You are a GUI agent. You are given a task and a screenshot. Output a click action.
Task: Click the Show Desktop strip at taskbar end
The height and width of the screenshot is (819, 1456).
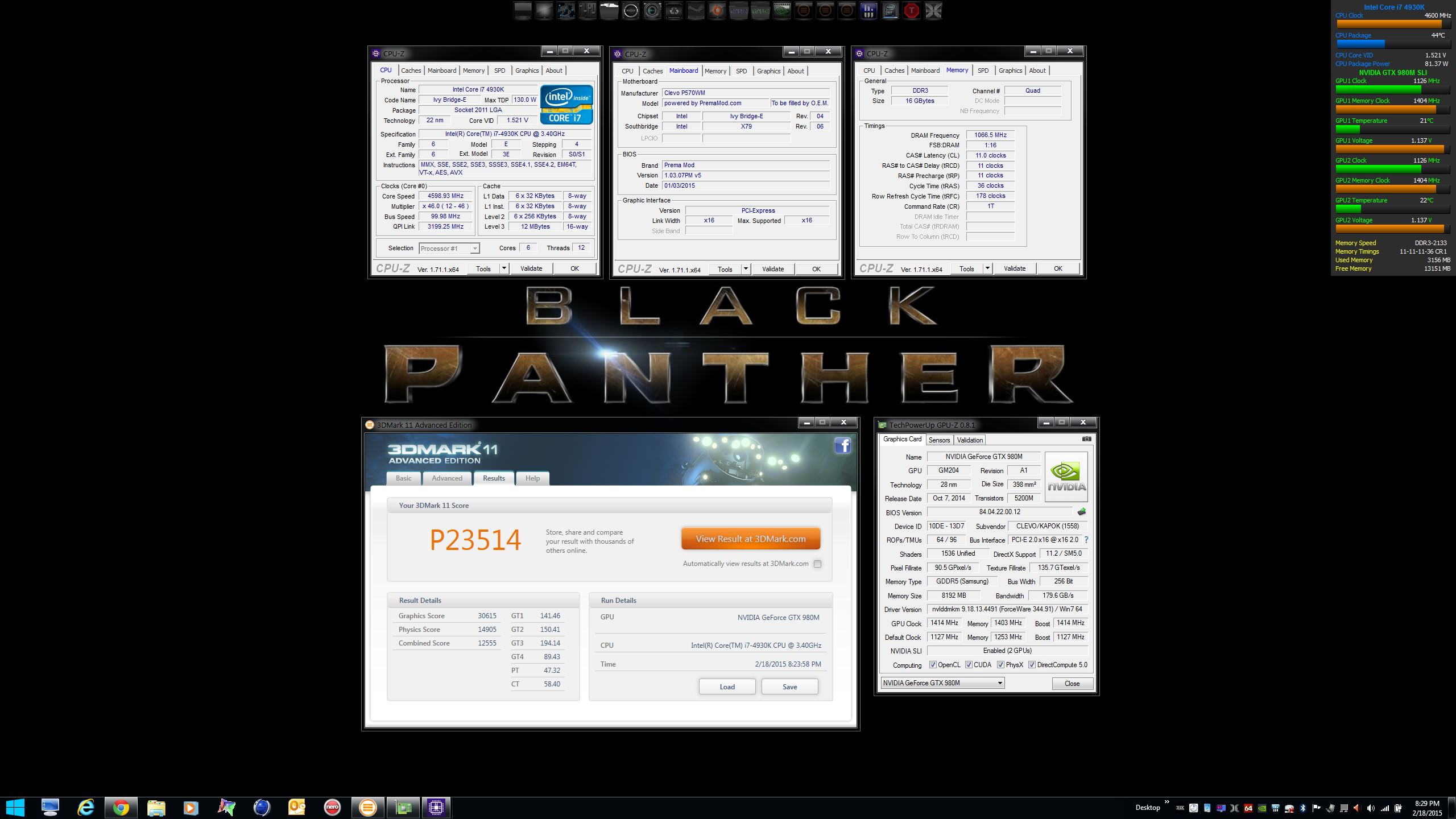click(1452, 808)
